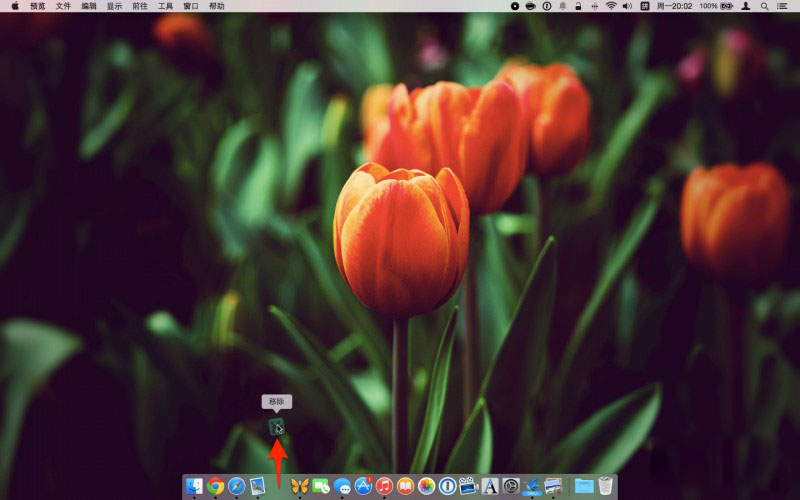Click the Messages chat bubble in Dock

point(342,486)
